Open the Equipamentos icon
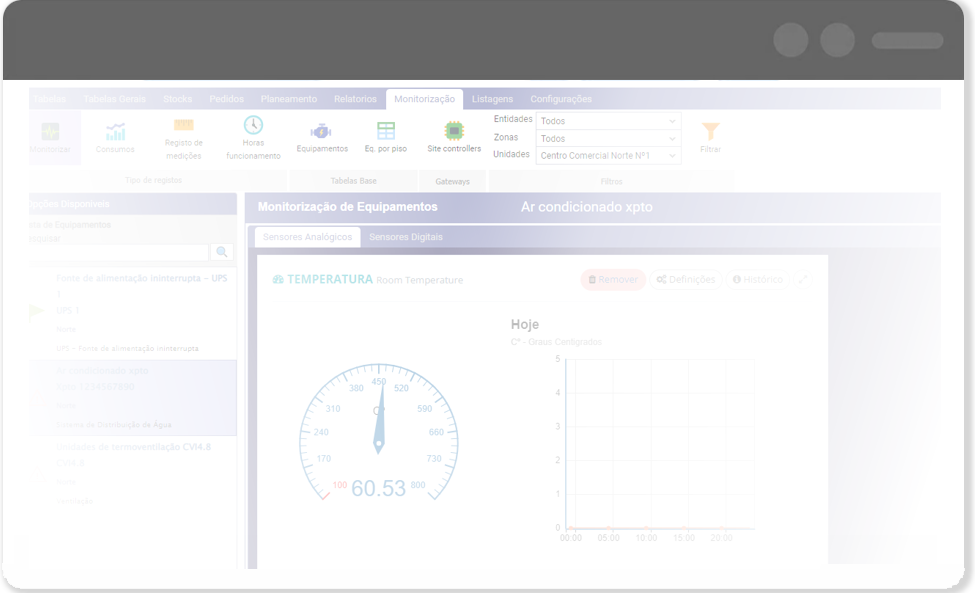Viewport: 975px width, 593px height. click(321, 131)
